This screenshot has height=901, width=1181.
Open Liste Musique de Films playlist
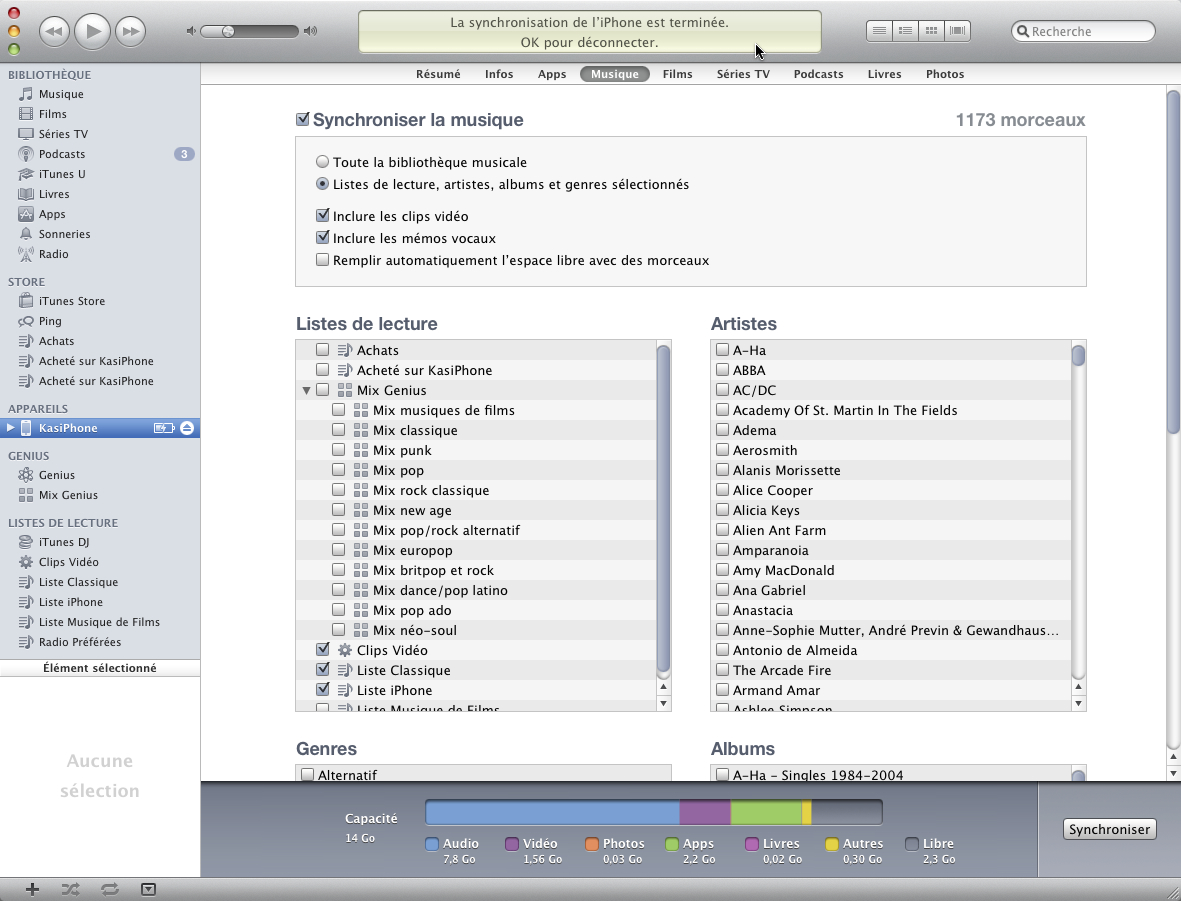(x=99, y=622)
